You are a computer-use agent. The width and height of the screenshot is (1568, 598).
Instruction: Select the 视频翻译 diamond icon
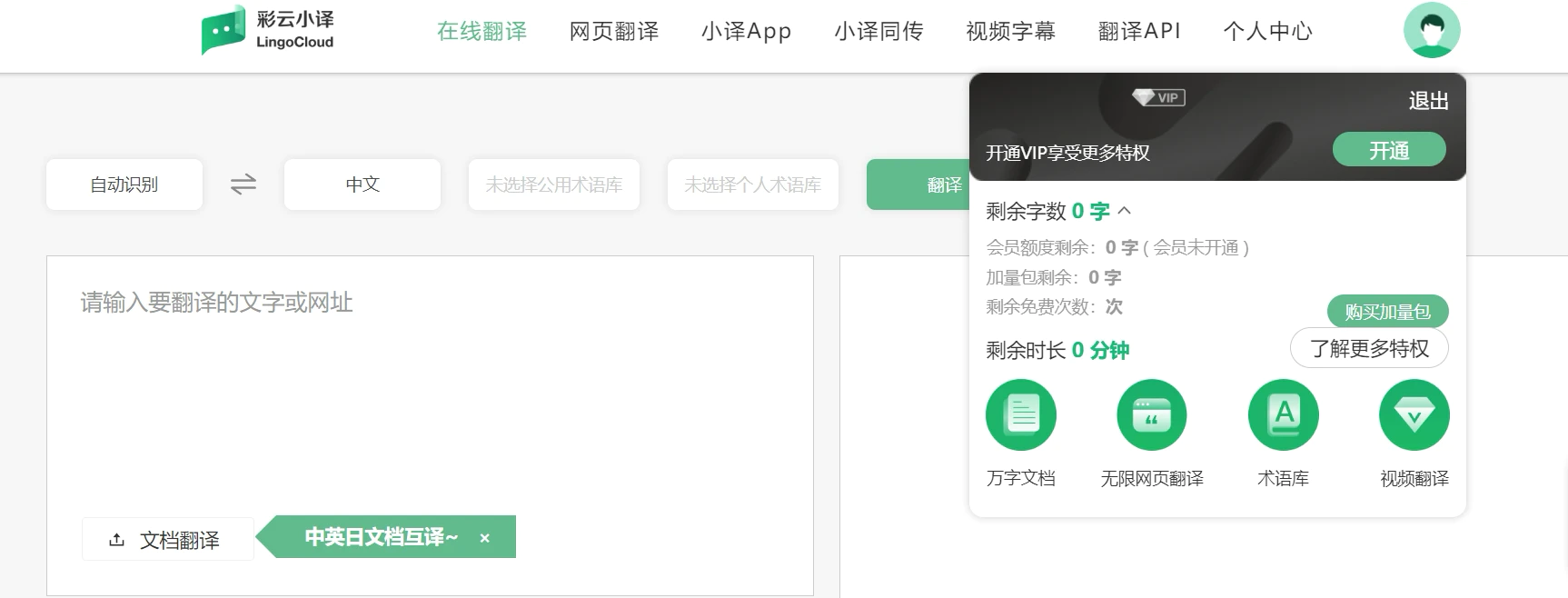point(1414,415)
